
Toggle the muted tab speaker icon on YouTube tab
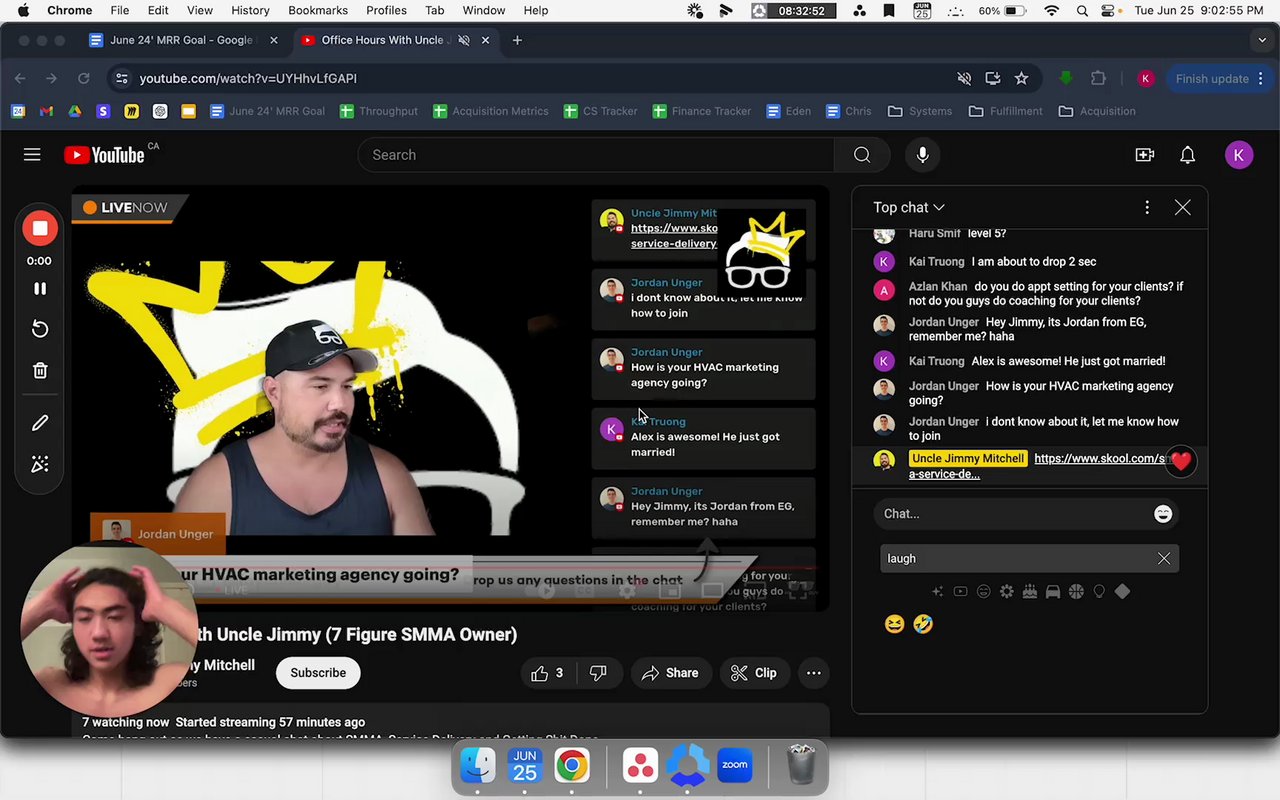[463, 40]
